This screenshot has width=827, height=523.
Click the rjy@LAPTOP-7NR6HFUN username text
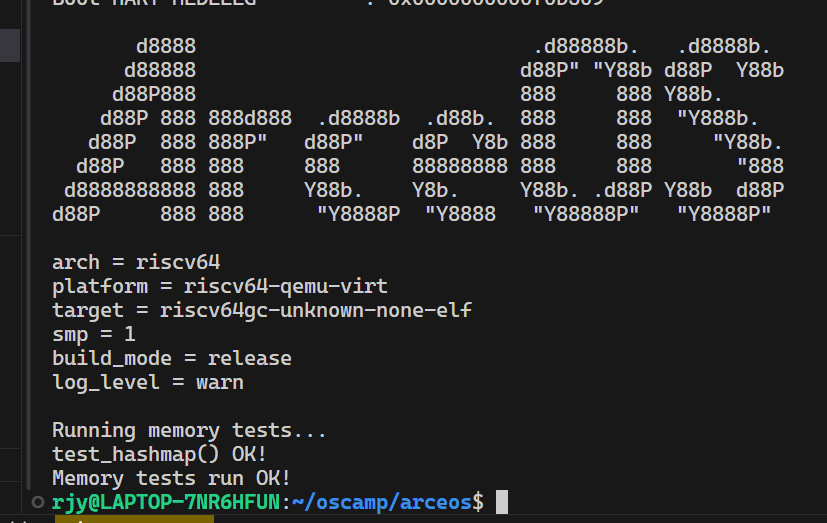tap(166, 502)
